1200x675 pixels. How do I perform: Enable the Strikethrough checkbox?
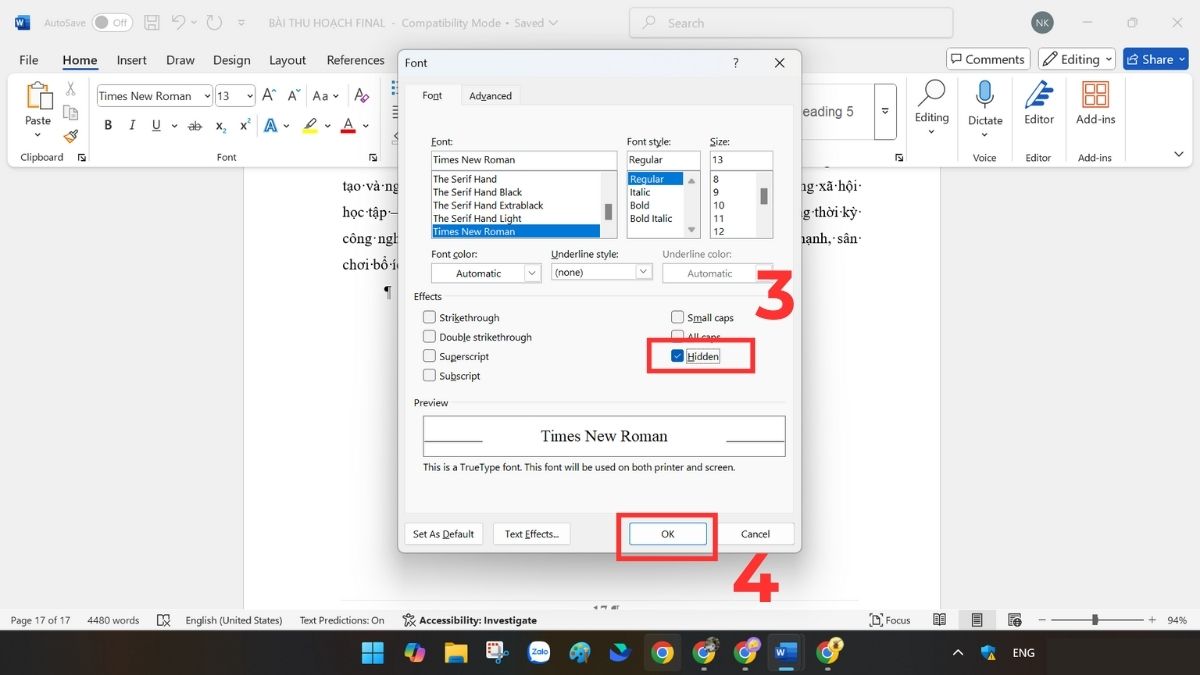pos(430,318)
